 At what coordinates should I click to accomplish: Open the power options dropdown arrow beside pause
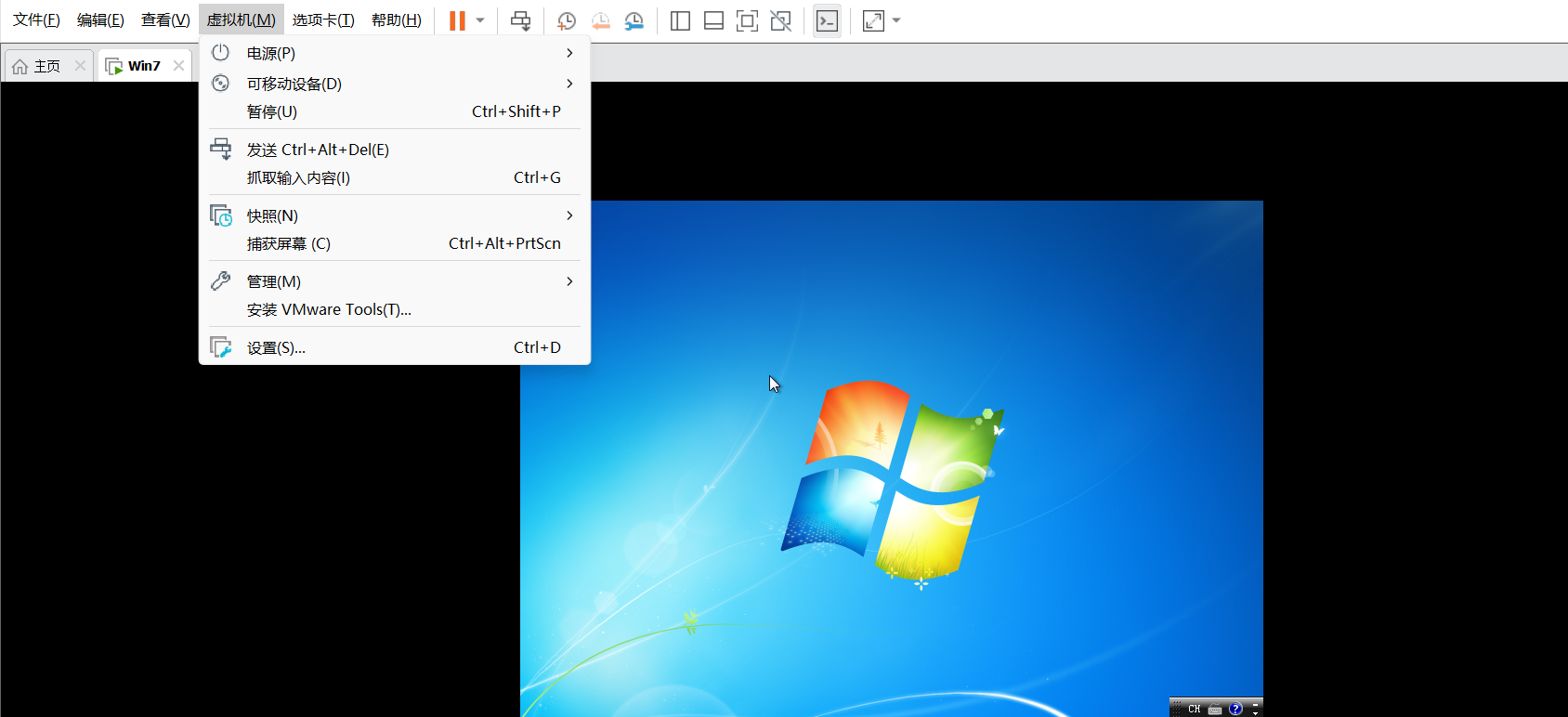click(480, 20)
